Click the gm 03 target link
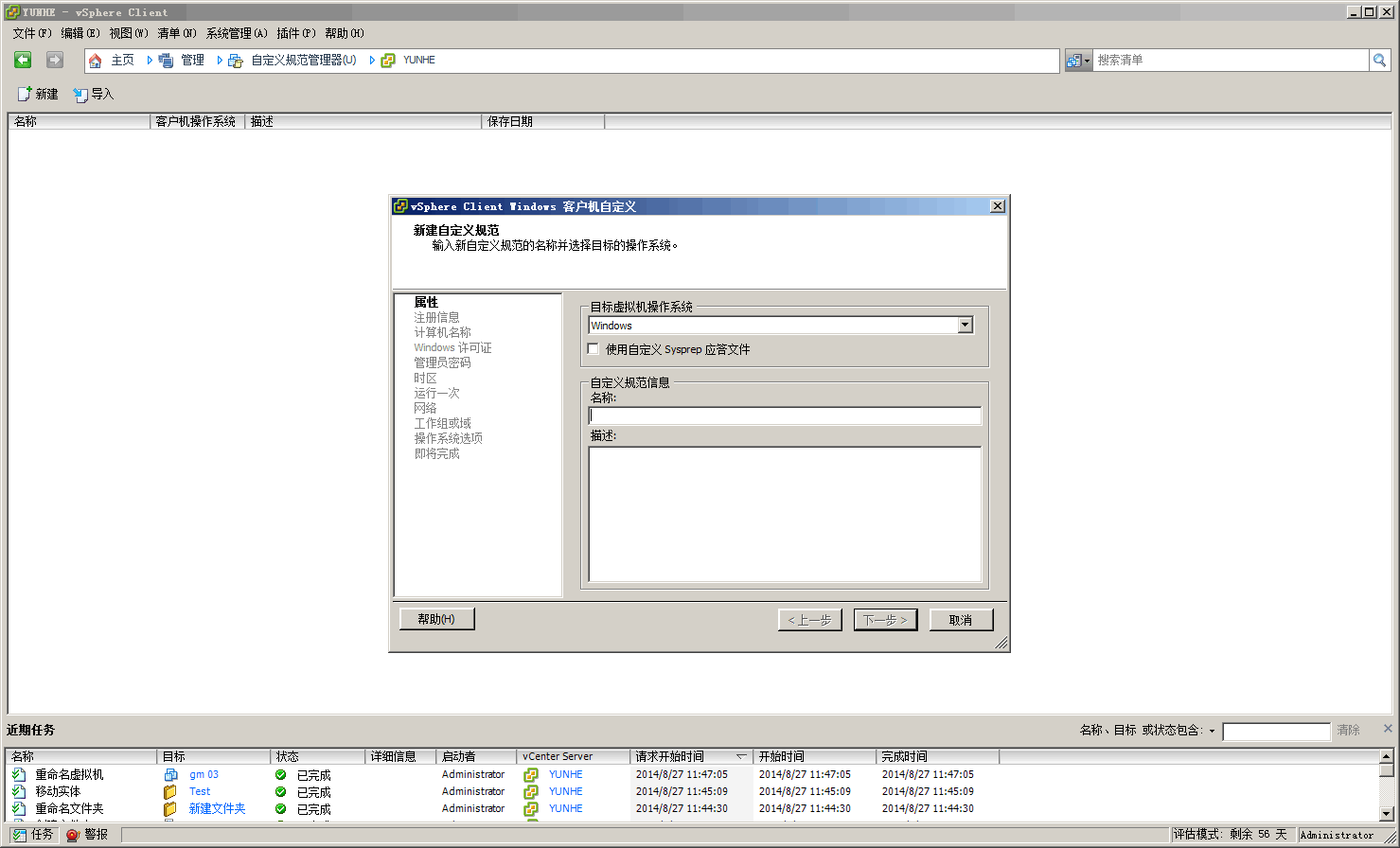The width and height of the screenshot is (1400, 848). tap(204, 774)
